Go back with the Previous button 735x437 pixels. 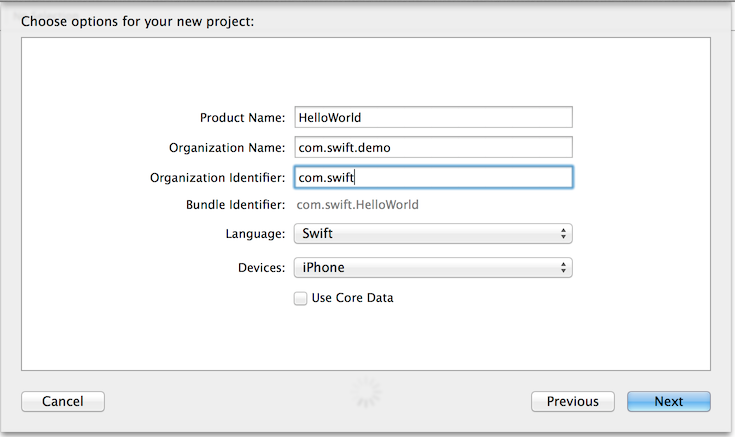pyautogui.click(x=573, y=401)
